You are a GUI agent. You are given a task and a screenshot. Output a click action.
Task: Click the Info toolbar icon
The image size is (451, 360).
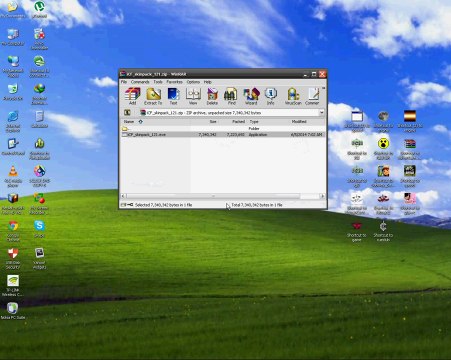click(270, 96)
